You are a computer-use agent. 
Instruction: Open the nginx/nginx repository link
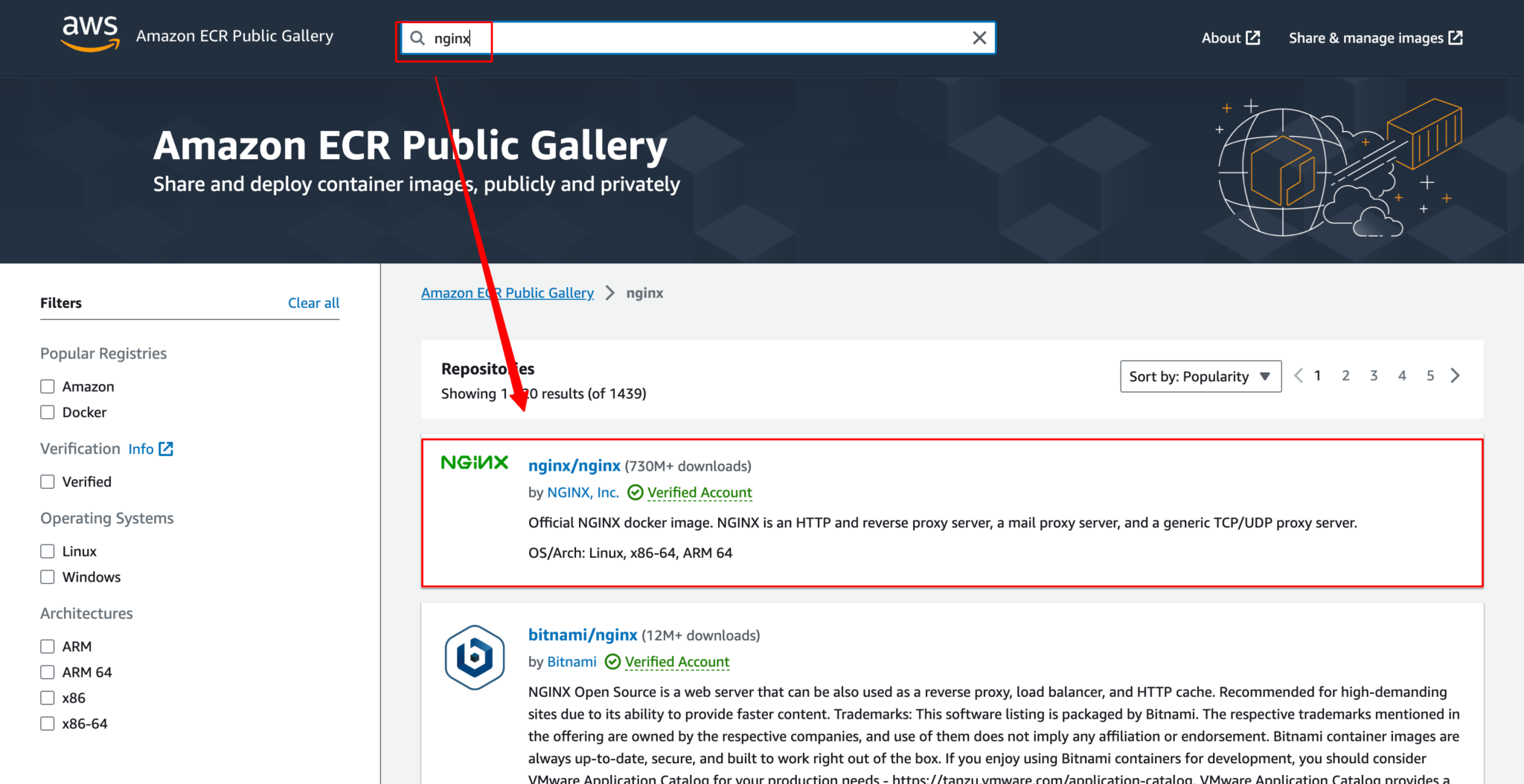[x=574, y=465]
